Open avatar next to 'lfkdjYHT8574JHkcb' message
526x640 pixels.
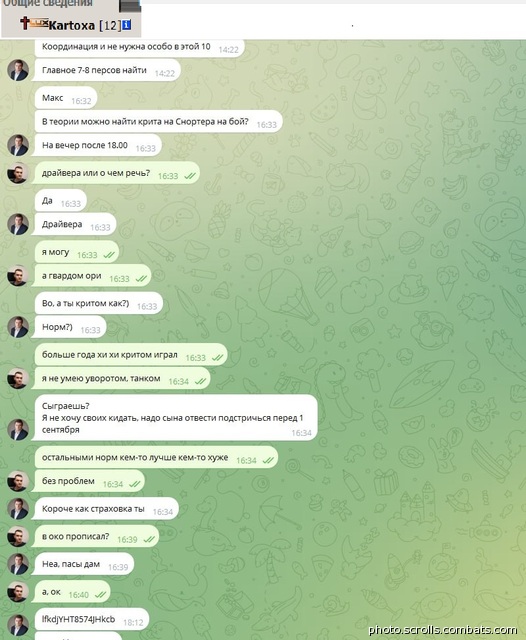[x=18, y=624]
